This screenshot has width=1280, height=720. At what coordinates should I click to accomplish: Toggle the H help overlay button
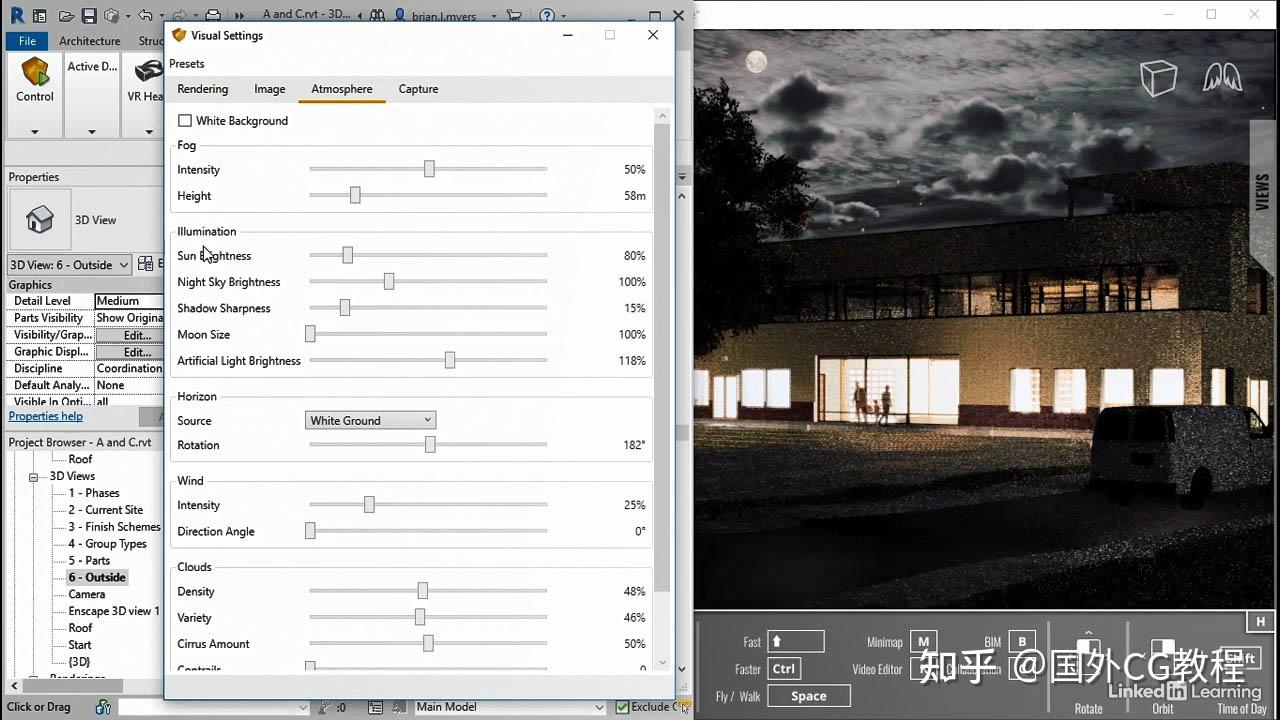pyautogui.click(x=1259, y=621)
